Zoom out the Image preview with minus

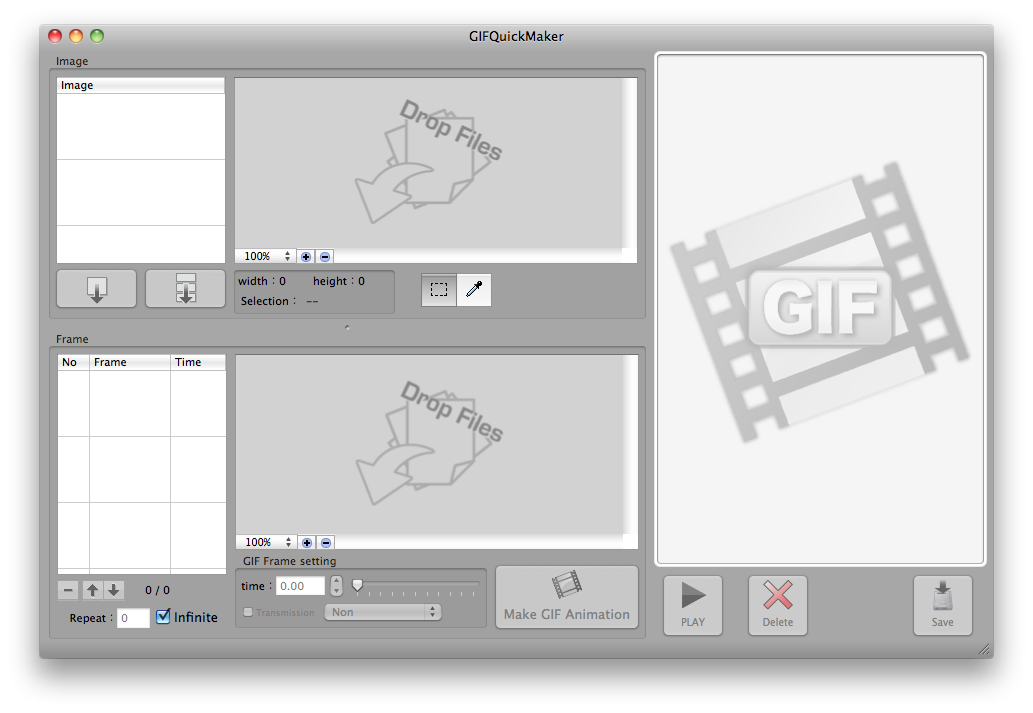point(325,256)
